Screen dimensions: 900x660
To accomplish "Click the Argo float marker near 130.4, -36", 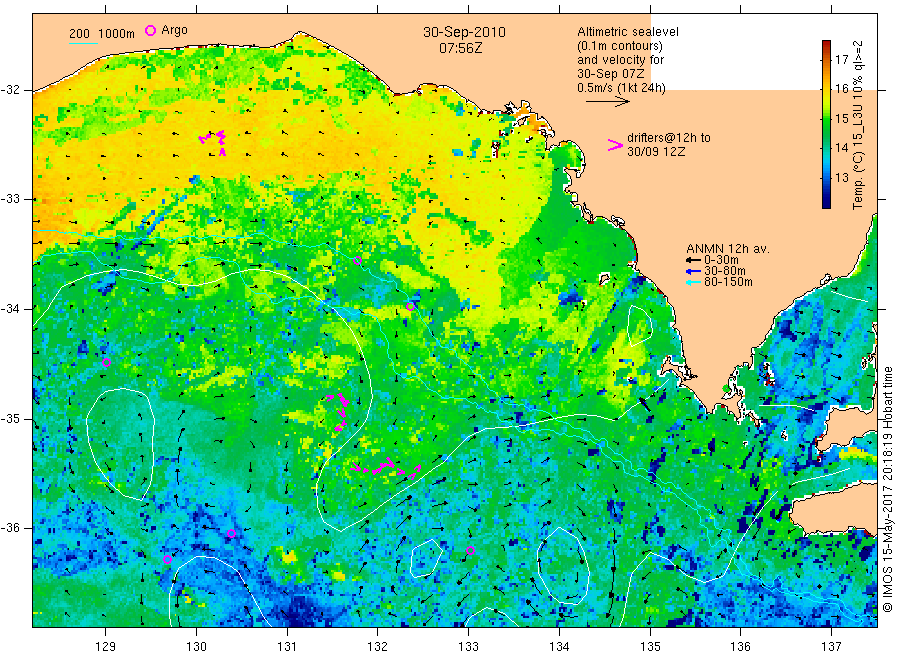I will tap(231, 533).
